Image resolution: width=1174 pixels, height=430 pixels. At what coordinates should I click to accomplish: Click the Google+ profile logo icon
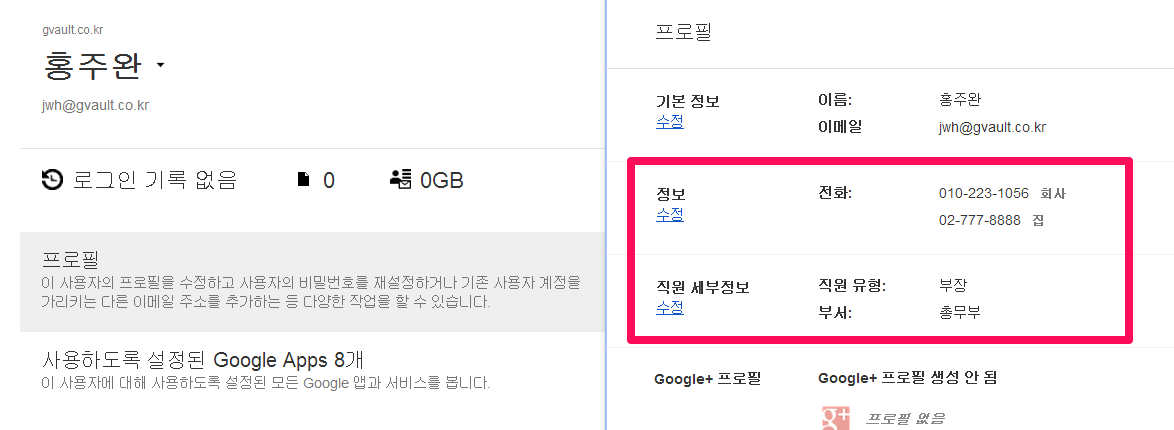point(835,418)
